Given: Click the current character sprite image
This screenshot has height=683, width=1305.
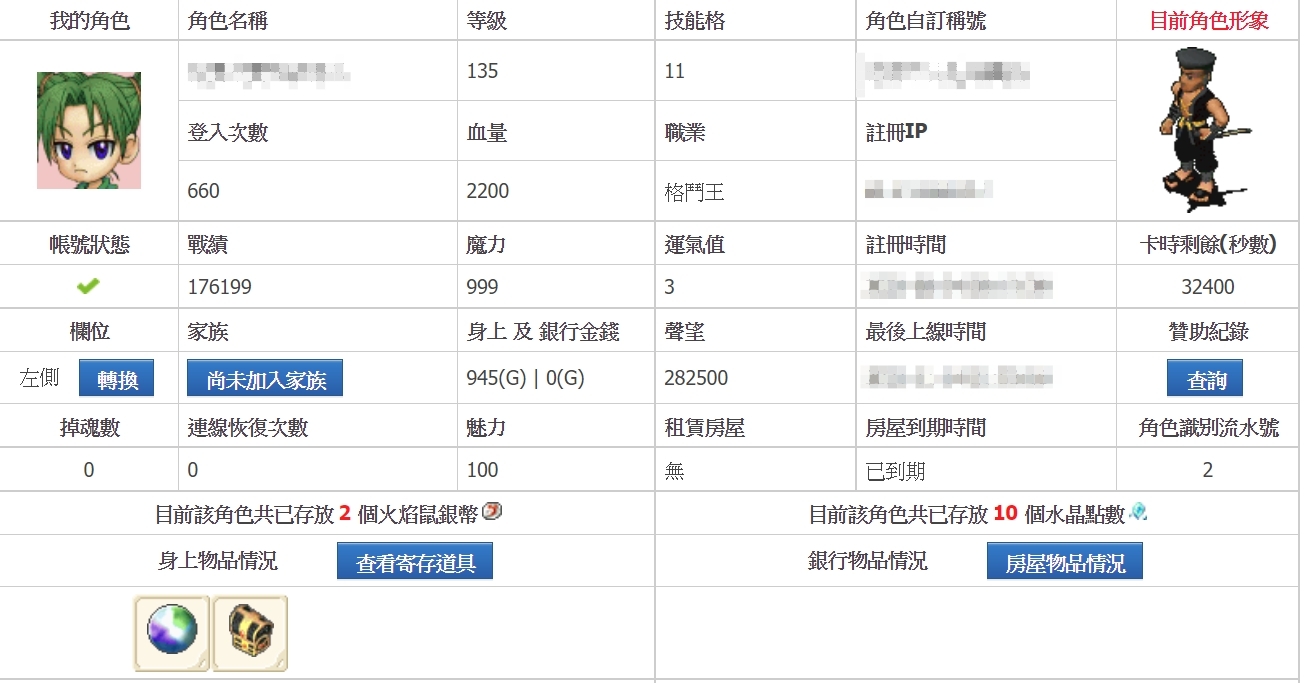Looking at the screenshot, I should pos(1207,131).
